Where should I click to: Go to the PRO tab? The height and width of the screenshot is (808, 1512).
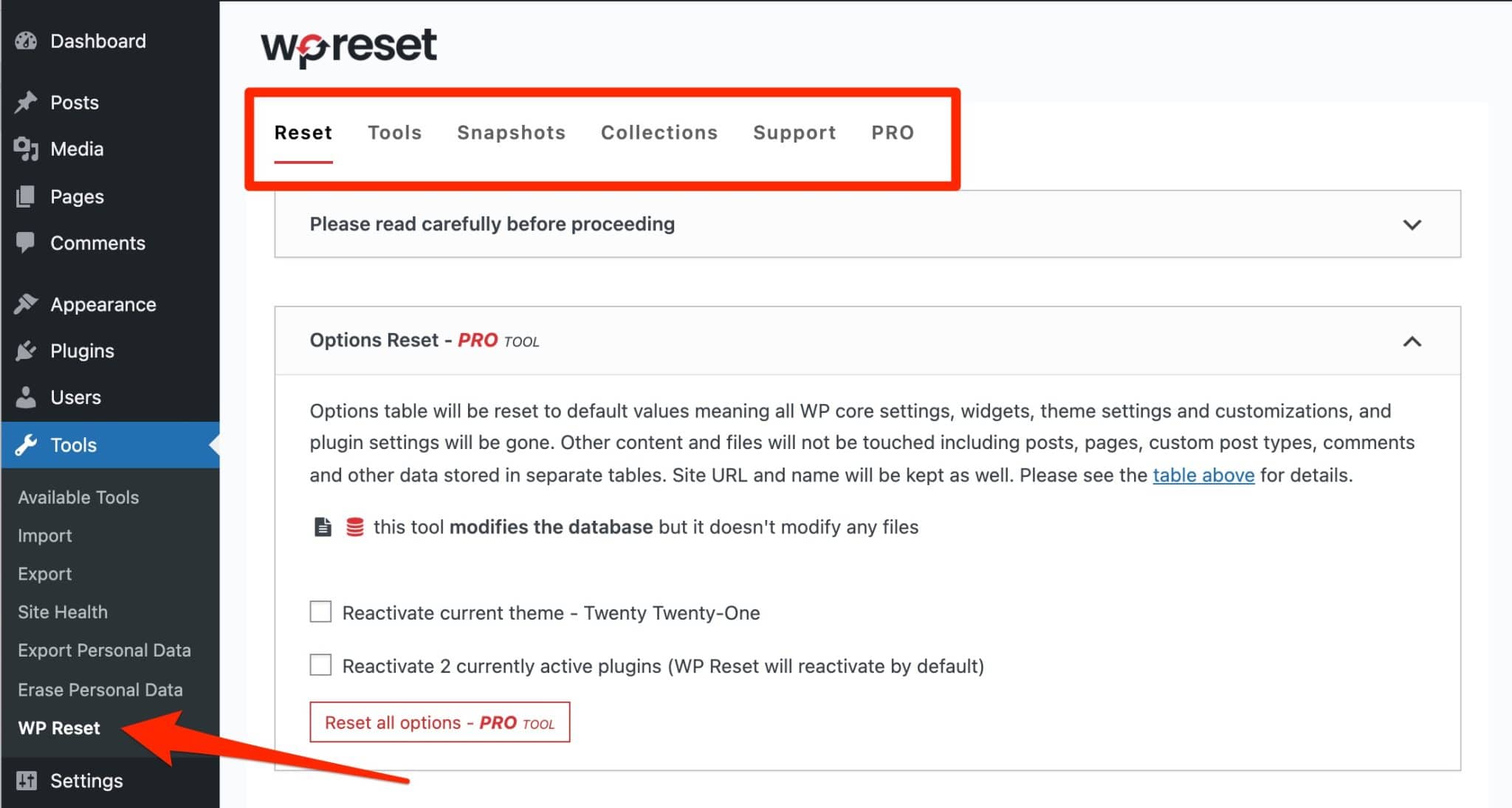(893, 132)
